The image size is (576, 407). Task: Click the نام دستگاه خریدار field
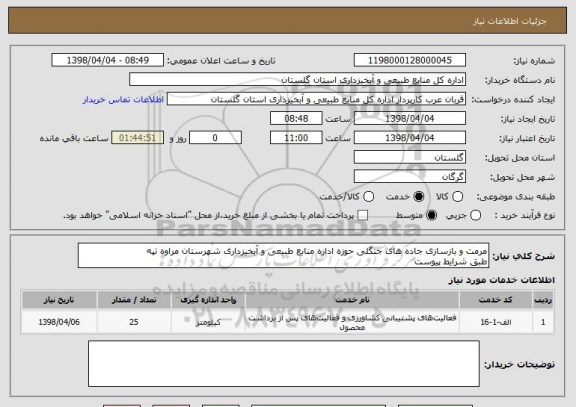298,80
